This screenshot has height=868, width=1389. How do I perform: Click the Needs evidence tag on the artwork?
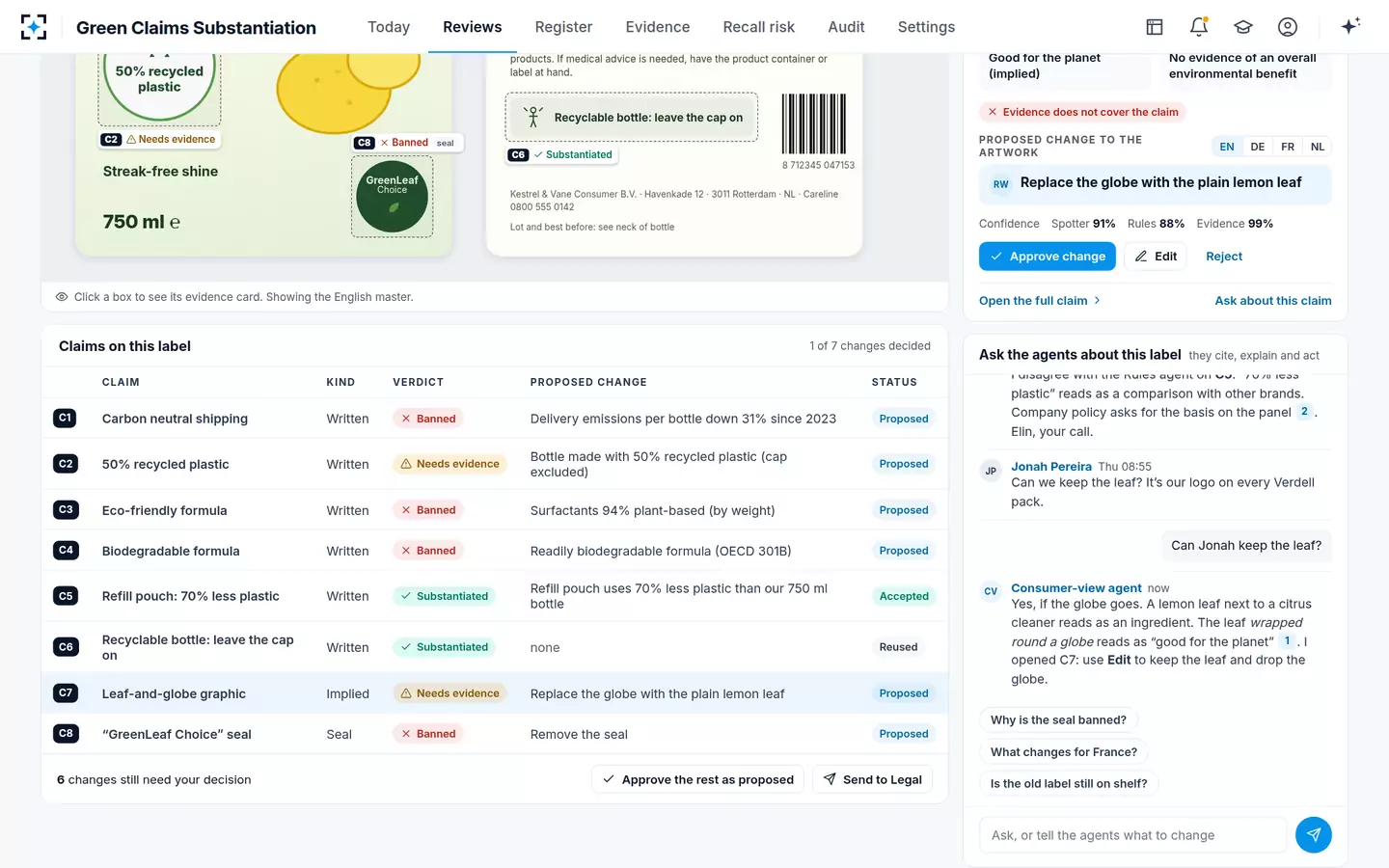171,140
